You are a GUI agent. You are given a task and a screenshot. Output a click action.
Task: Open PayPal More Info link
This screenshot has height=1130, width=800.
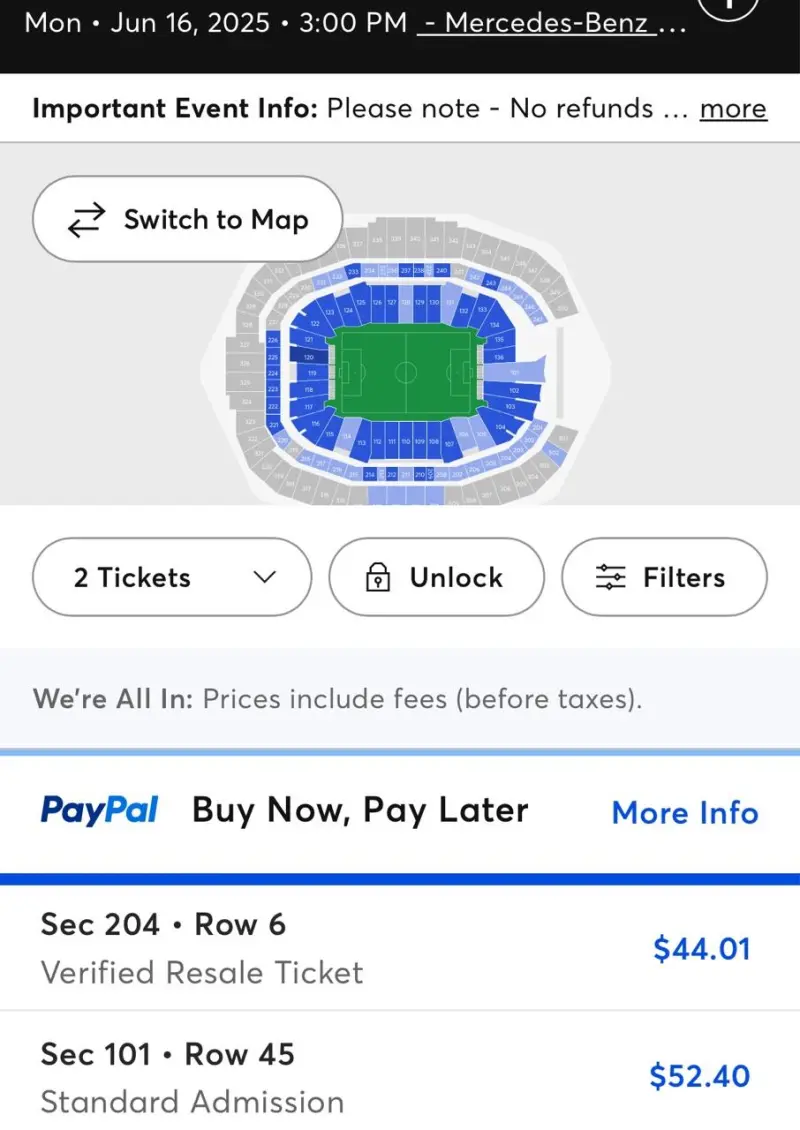[685, 813]
